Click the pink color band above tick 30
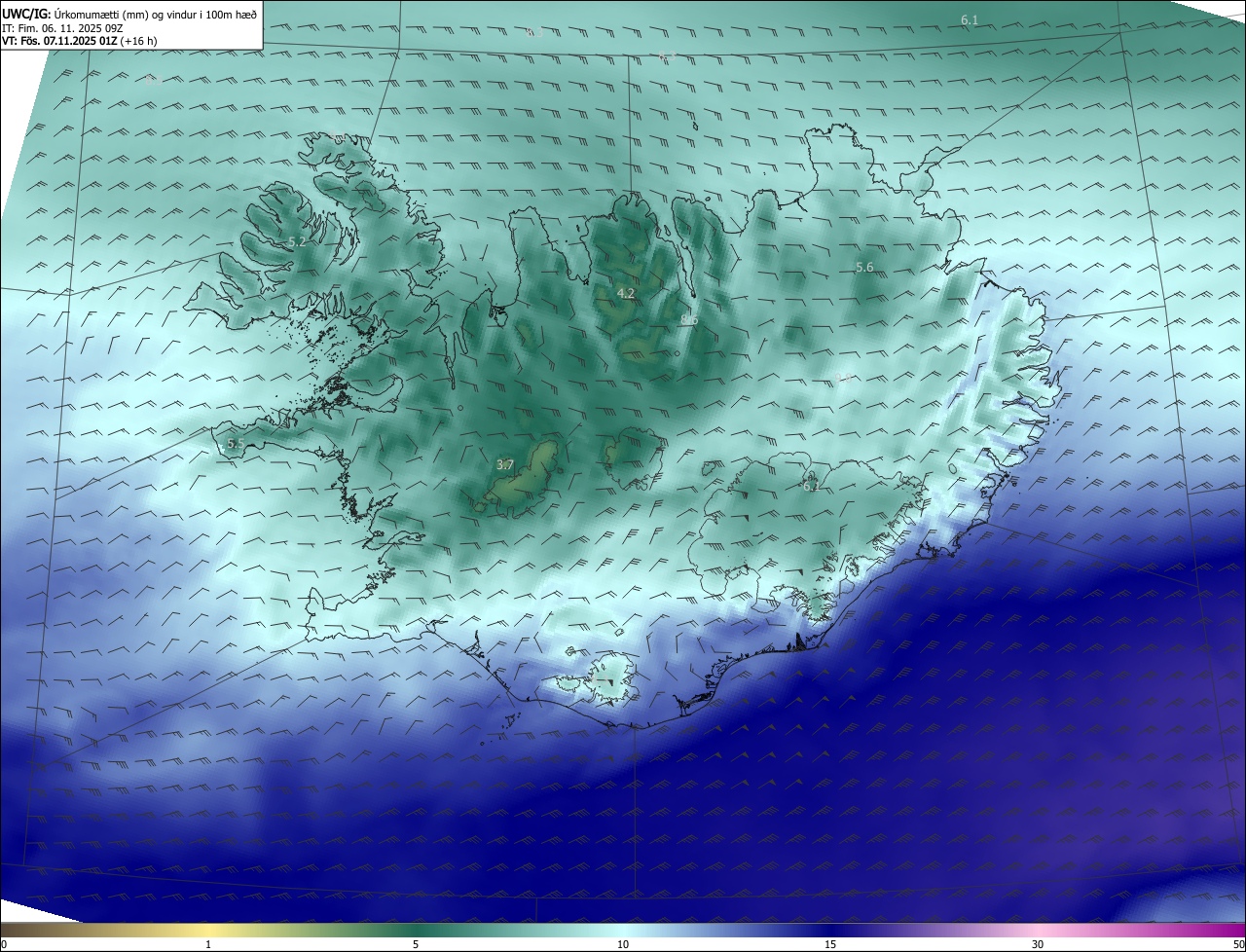1246x952 pixels. [1038, 930]
